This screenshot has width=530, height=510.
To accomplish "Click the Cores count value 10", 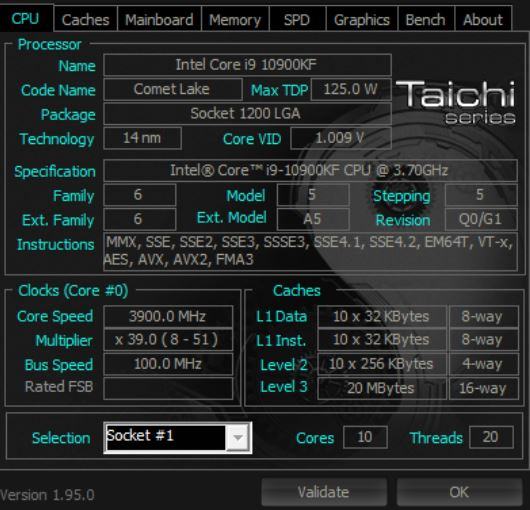I will pos(365,437).
